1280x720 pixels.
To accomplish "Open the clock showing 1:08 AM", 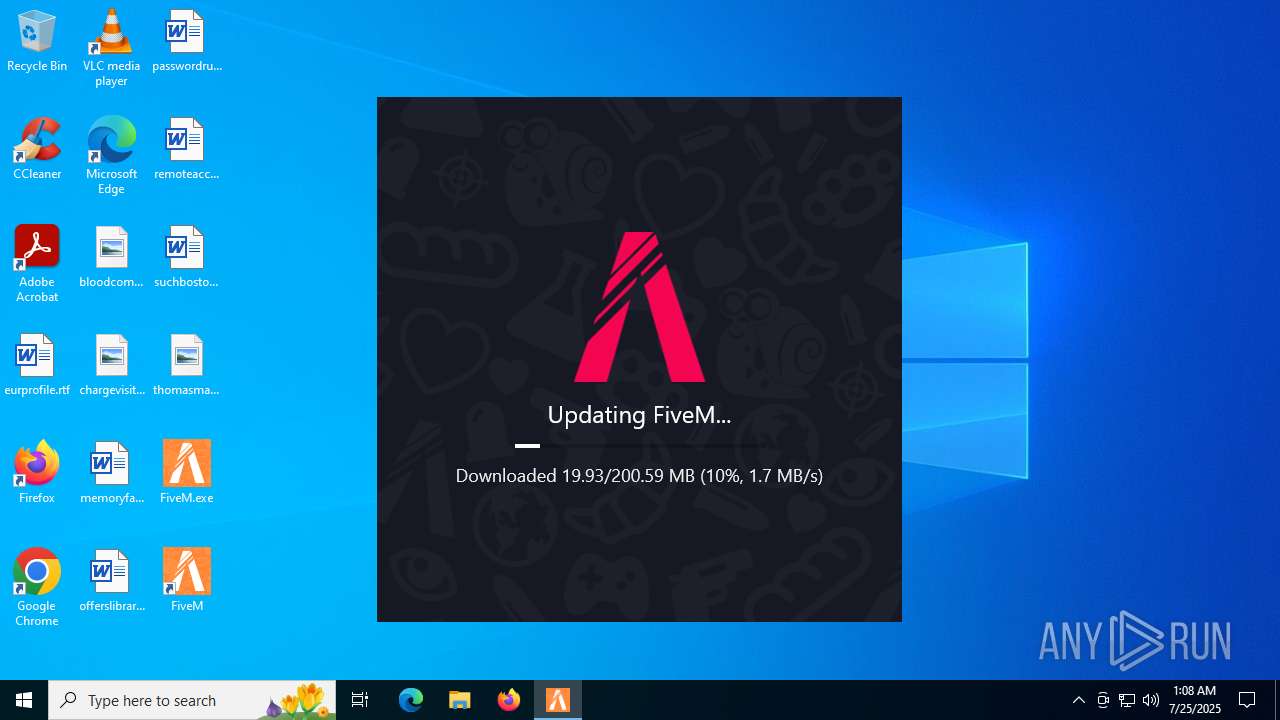I will click(x=1195, y=700).
